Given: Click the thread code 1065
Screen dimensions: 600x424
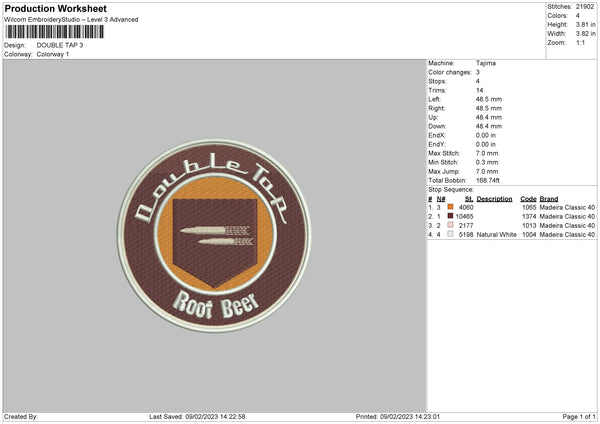Looking at the screenshot, I should point(529,207).
